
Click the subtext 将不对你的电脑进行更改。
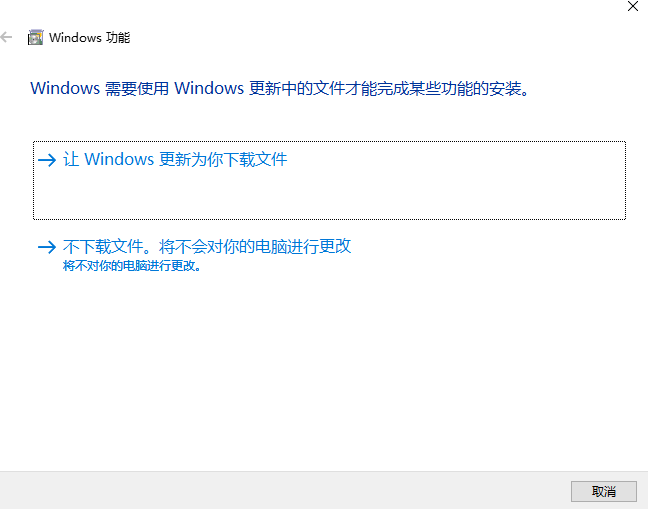132,266
